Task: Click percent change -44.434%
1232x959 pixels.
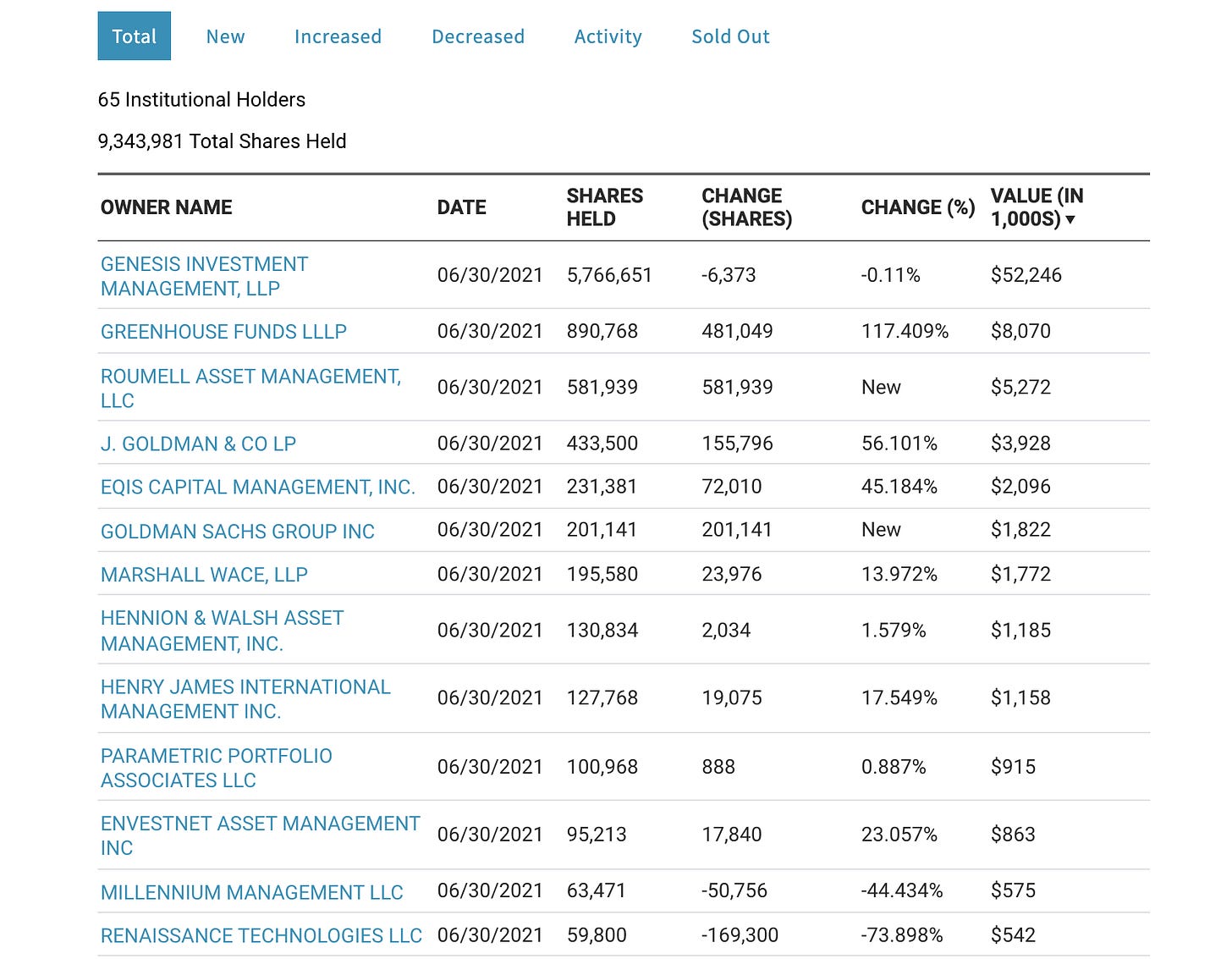Action: pos(902,890)
